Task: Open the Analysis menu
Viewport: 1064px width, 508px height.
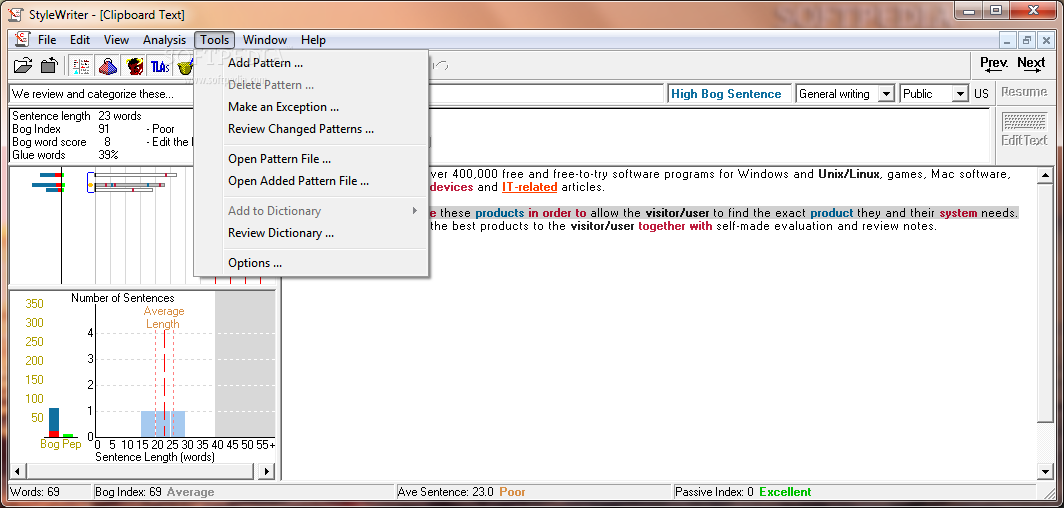Action: click(x=164, y=40)
